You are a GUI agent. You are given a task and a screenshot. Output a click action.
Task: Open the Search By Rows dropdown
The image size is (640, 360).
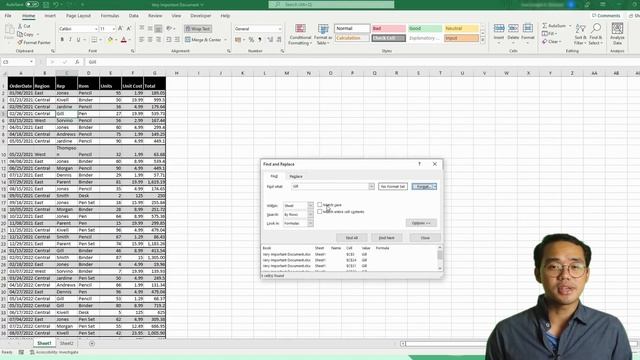310,214
